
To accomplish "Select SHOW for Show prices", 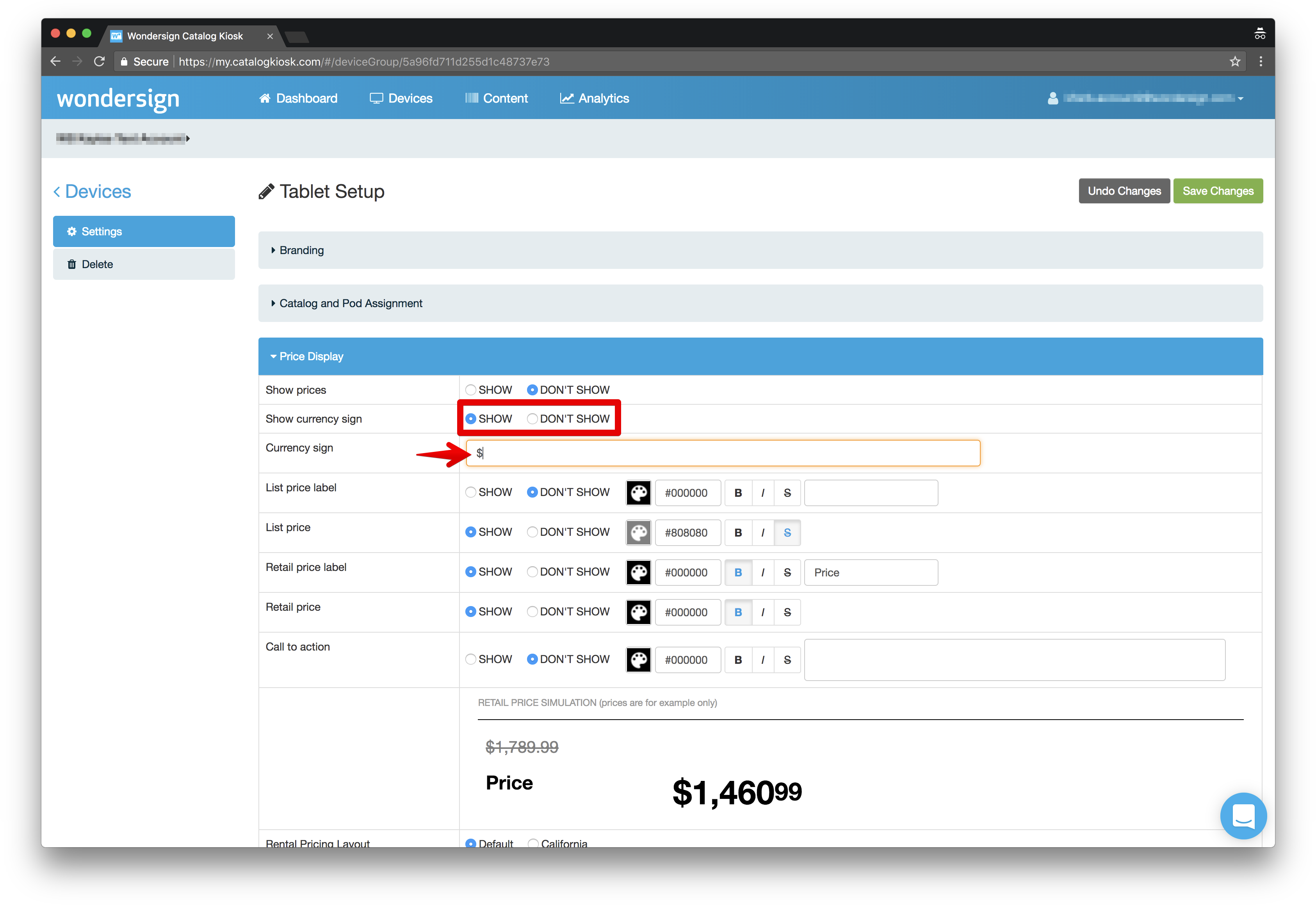I will tap(471, 390).
